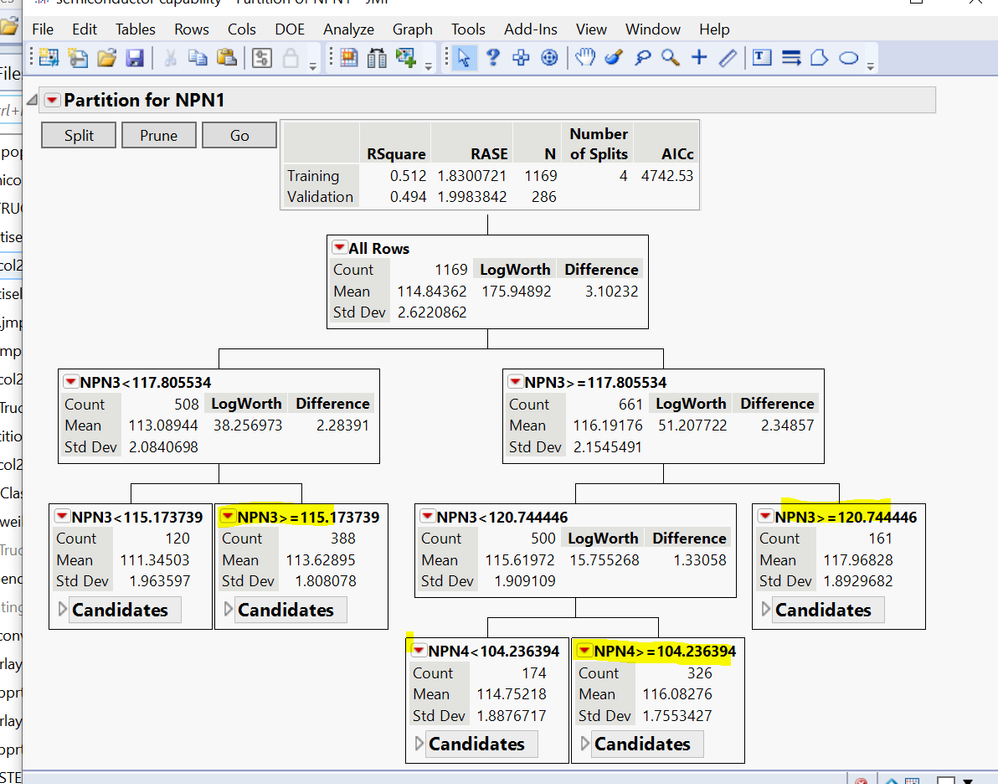Select the Text Annotate tool

point(762,58)
